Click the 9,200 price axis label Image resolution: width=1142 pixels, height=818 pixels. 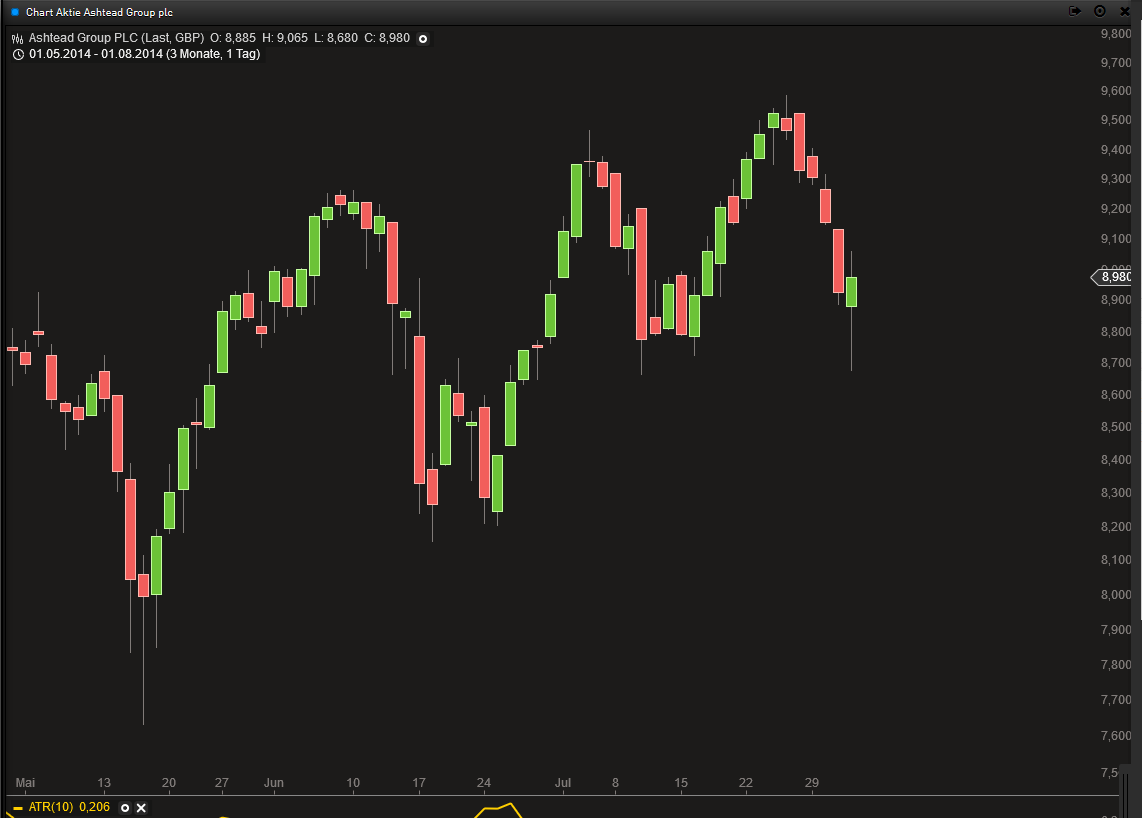tap(1116, 209)
